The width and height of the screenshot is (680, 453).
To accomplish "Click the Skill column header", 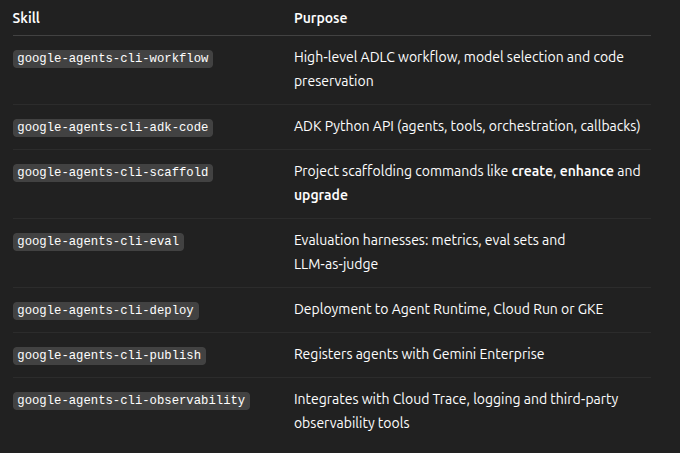I will point(26,18).
